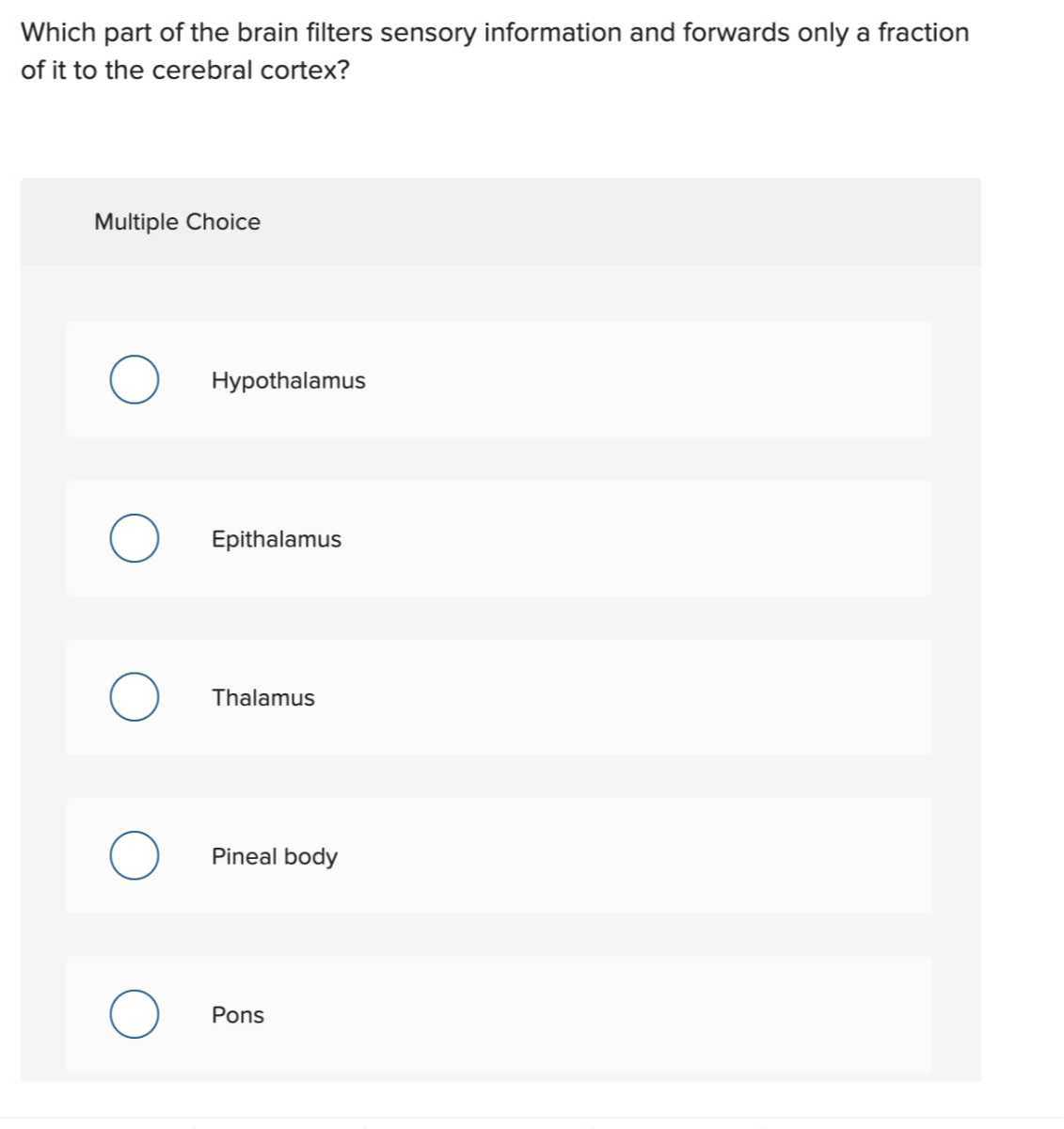Click blank space in the Pons option card
Viewport: 1064px width, 1129px height.
click(659, 1014)
